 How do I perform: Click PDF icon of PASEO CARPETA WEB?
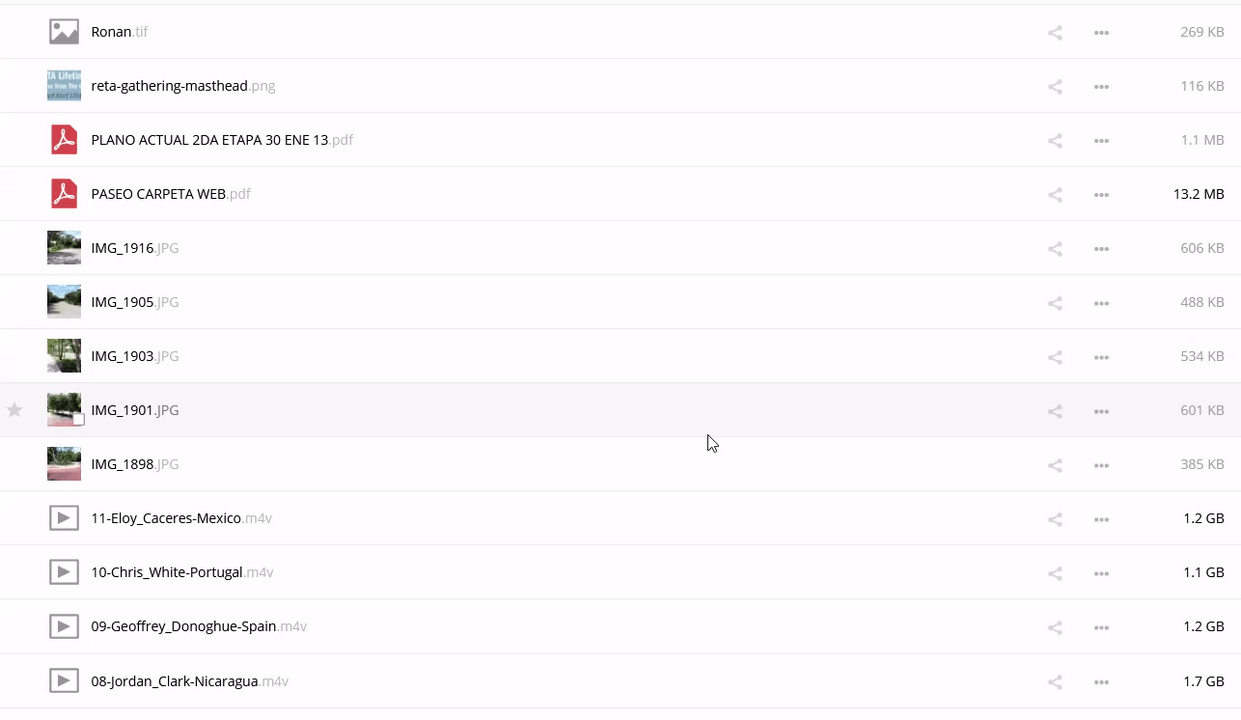pyautogui.click(x=64, y=194)
